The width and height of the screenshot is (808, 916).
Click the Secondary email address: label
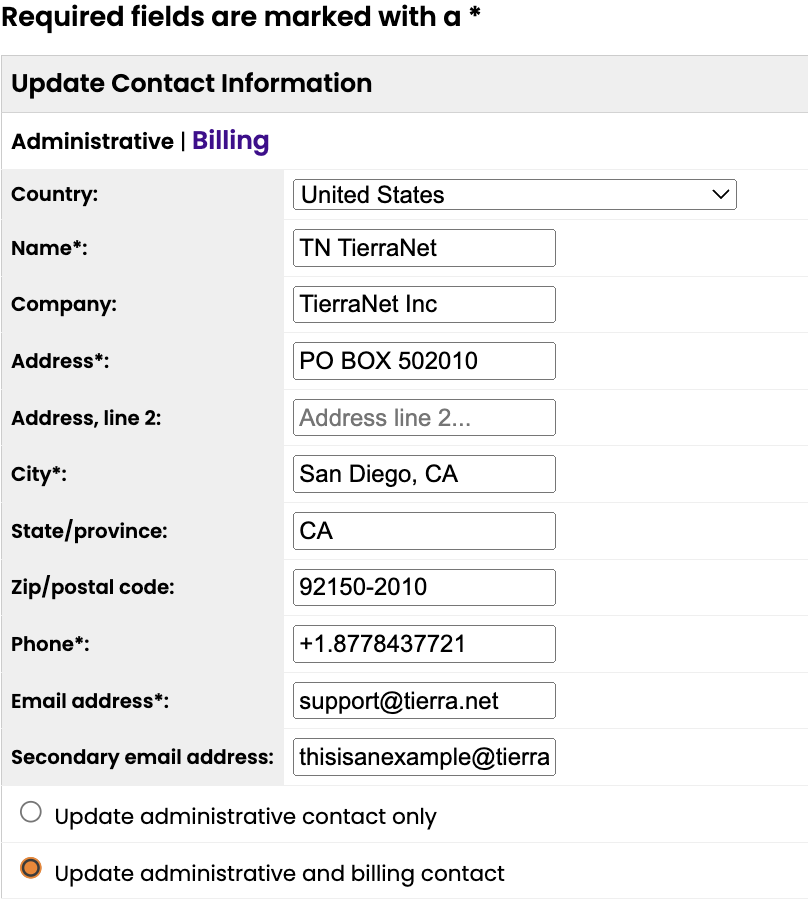(143, 757)
